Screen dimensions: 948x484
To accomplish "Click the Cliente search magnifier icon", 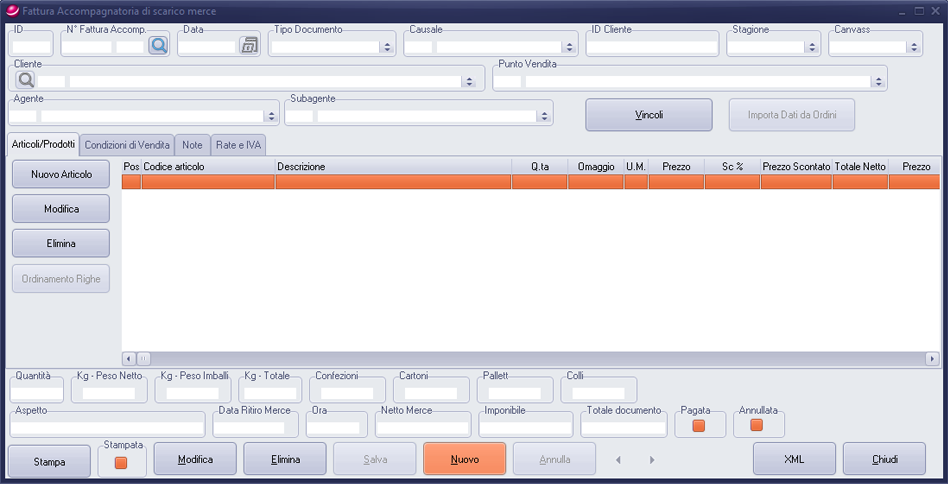I will [x=25, y=80].
